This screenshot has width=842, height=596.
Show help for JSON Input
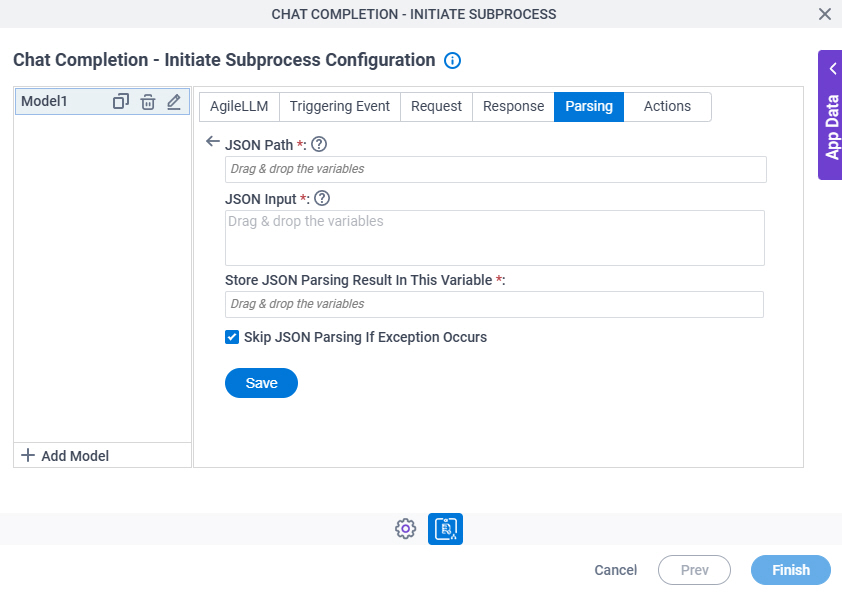pos(322,199)
